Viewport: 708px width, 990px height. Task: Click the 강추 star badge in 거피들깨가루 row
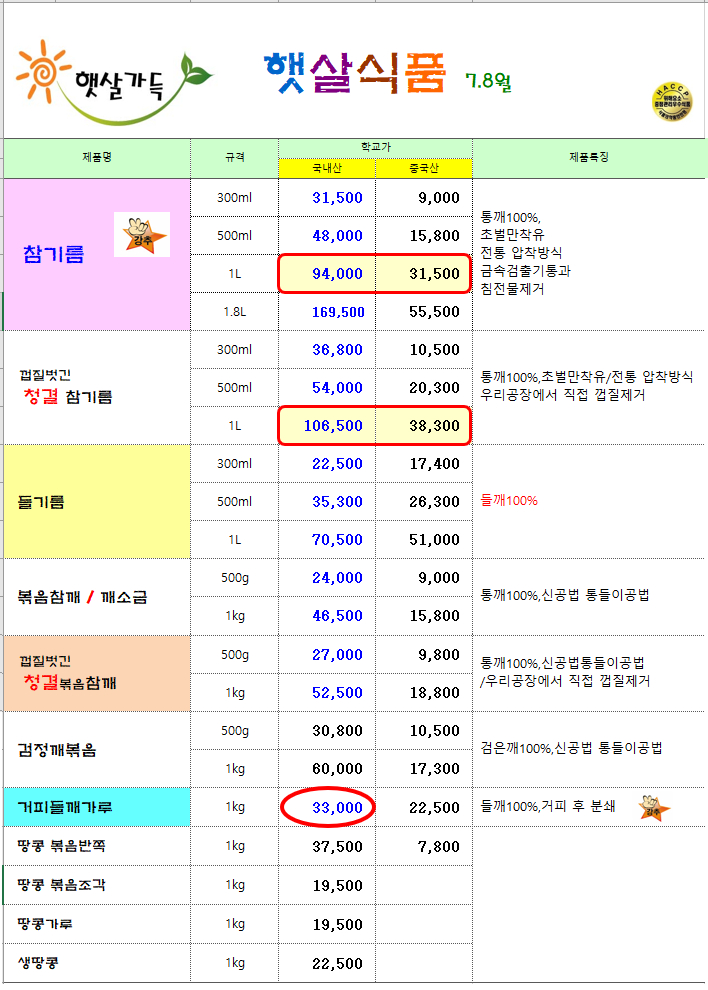coord(654,808)
